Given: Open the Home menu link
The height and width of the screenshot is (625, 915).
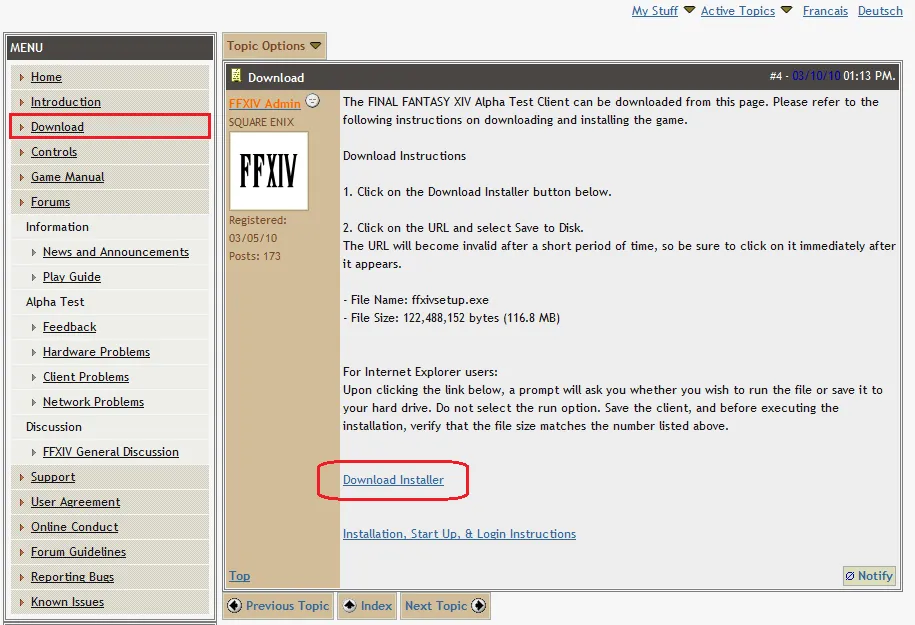Looking at the screenshot, I should 46,77.
